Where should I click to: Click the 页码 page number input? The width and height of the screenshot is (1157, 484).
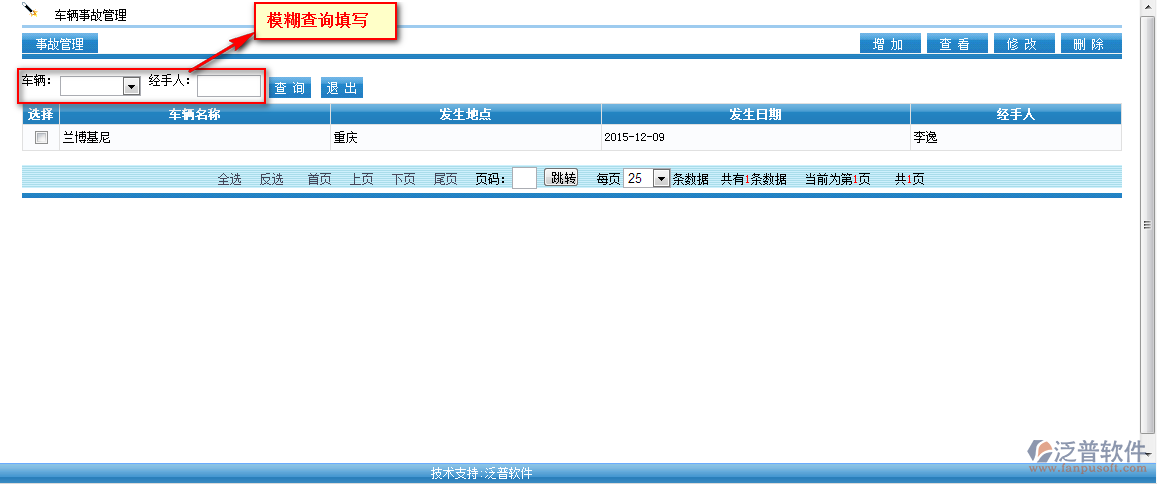coord(525,178)
